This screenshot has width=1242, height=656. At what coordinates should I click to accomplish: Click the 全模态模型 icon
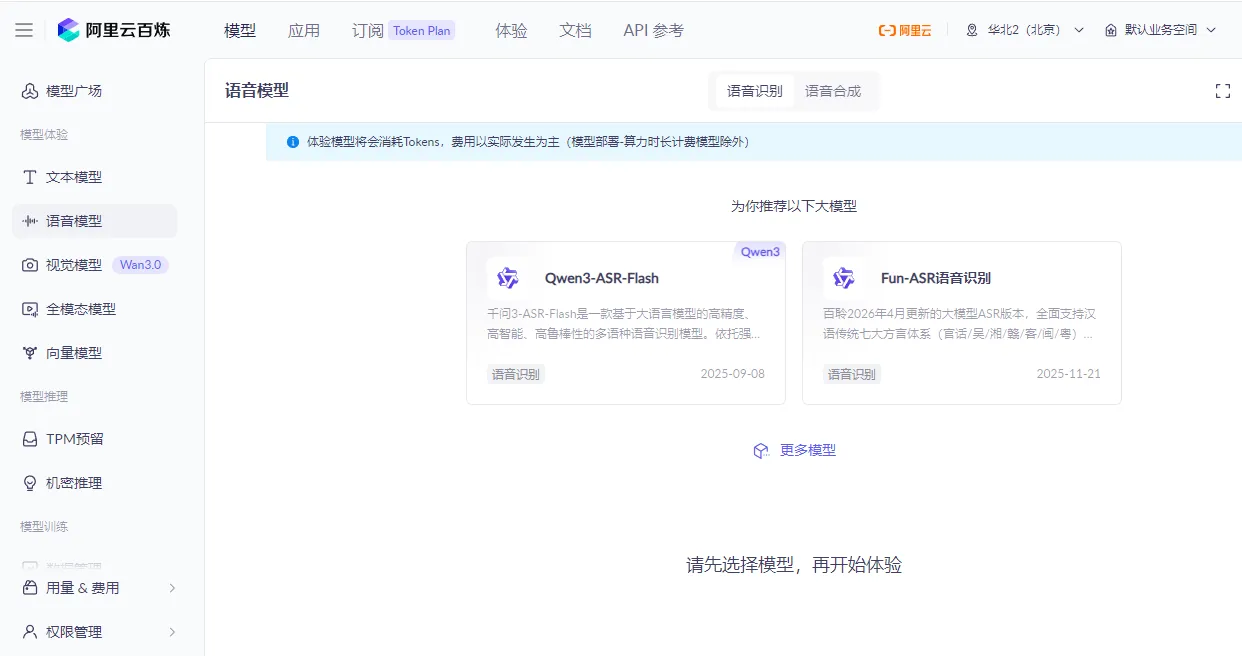30,309
